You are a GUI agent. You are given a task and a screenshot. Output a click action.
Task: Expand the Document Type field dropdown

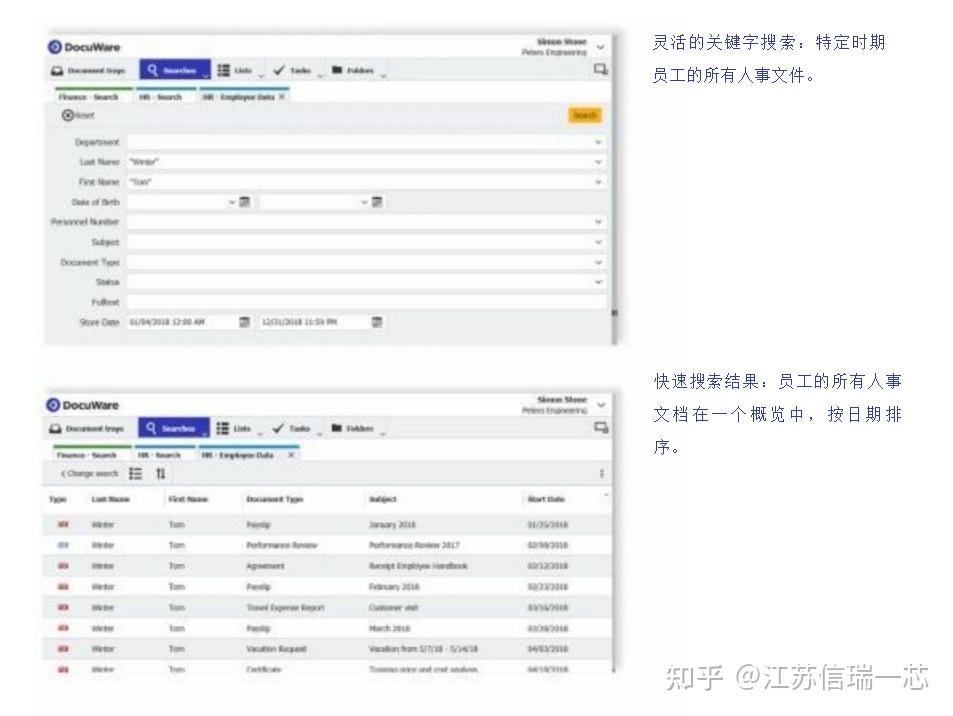(x=598, y=263)
